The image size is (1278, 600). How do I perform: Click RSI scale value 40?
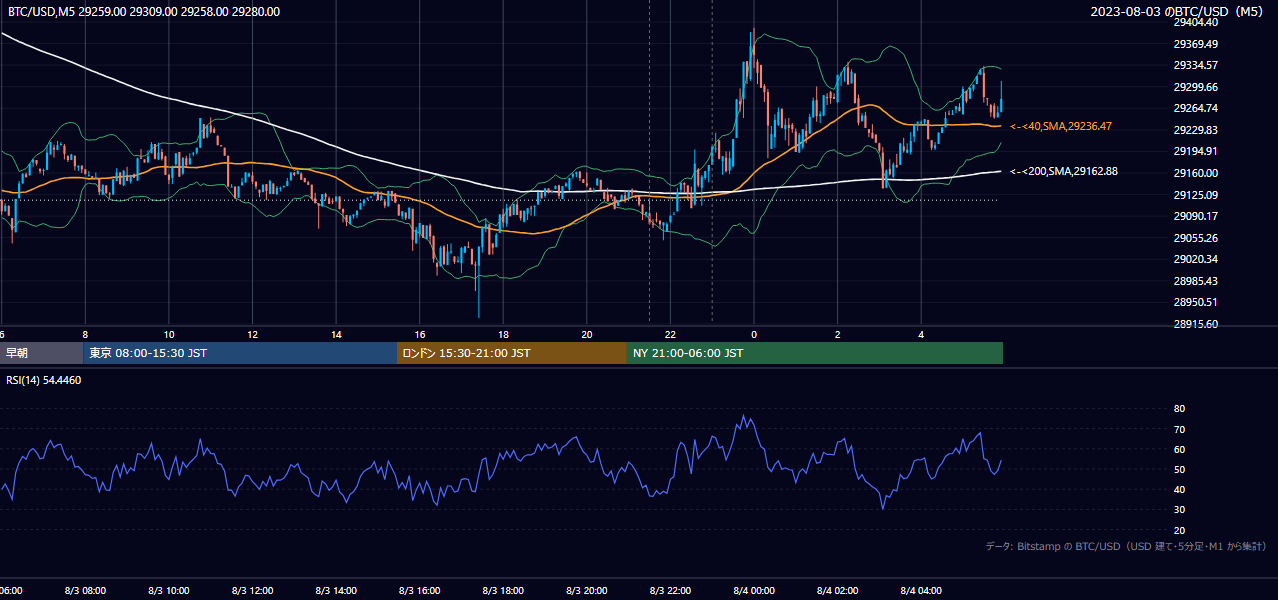pos(1179,489)
